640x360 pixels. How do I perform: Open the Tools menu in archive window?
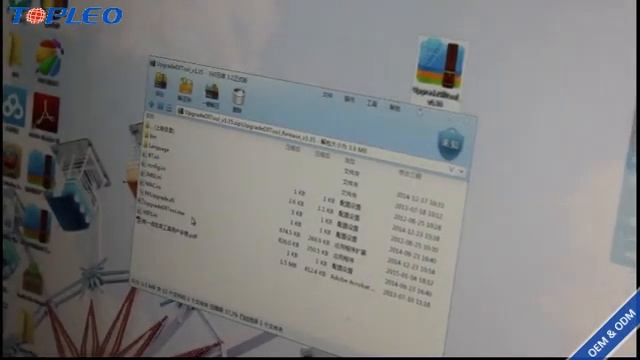371,104
